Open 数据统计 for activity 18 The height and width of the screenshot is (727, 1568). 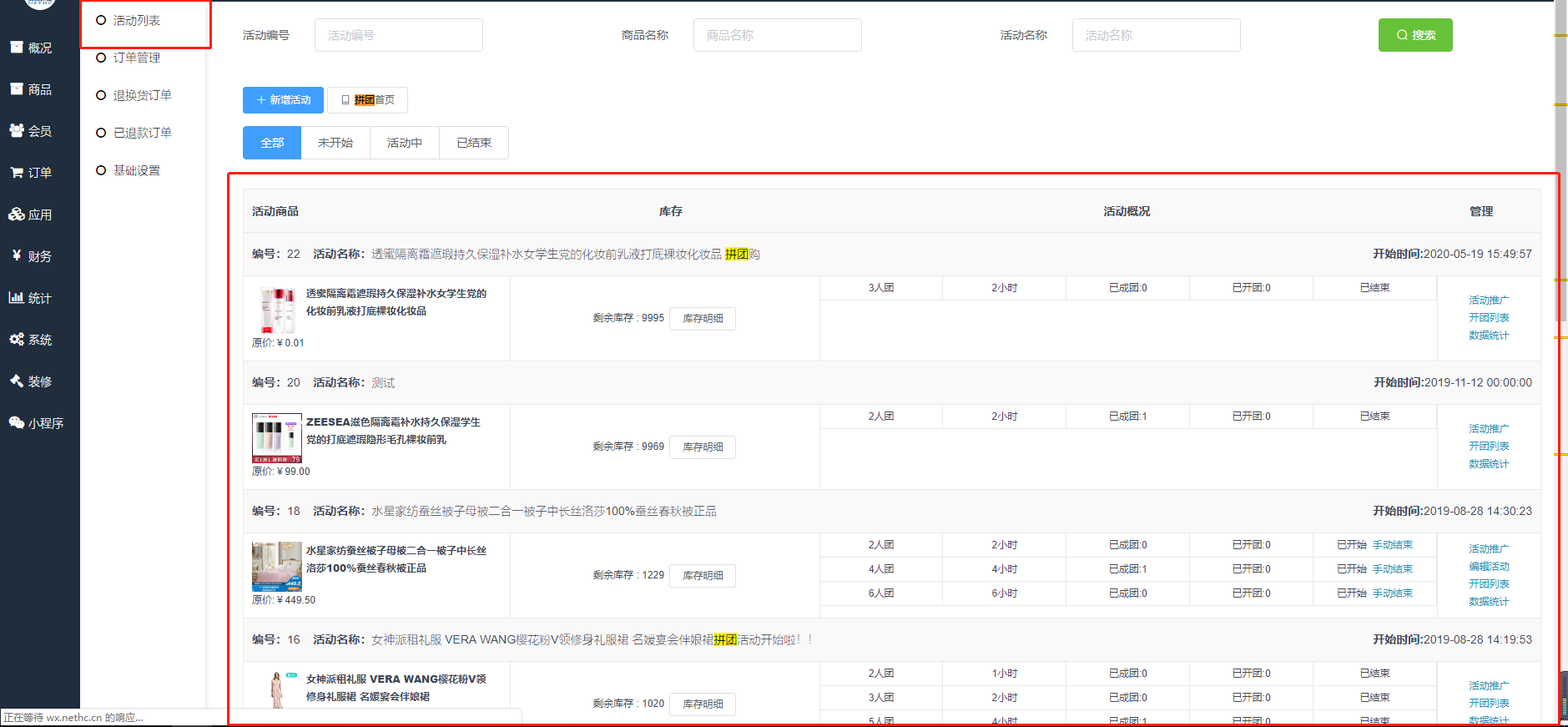click(1489, 602)
